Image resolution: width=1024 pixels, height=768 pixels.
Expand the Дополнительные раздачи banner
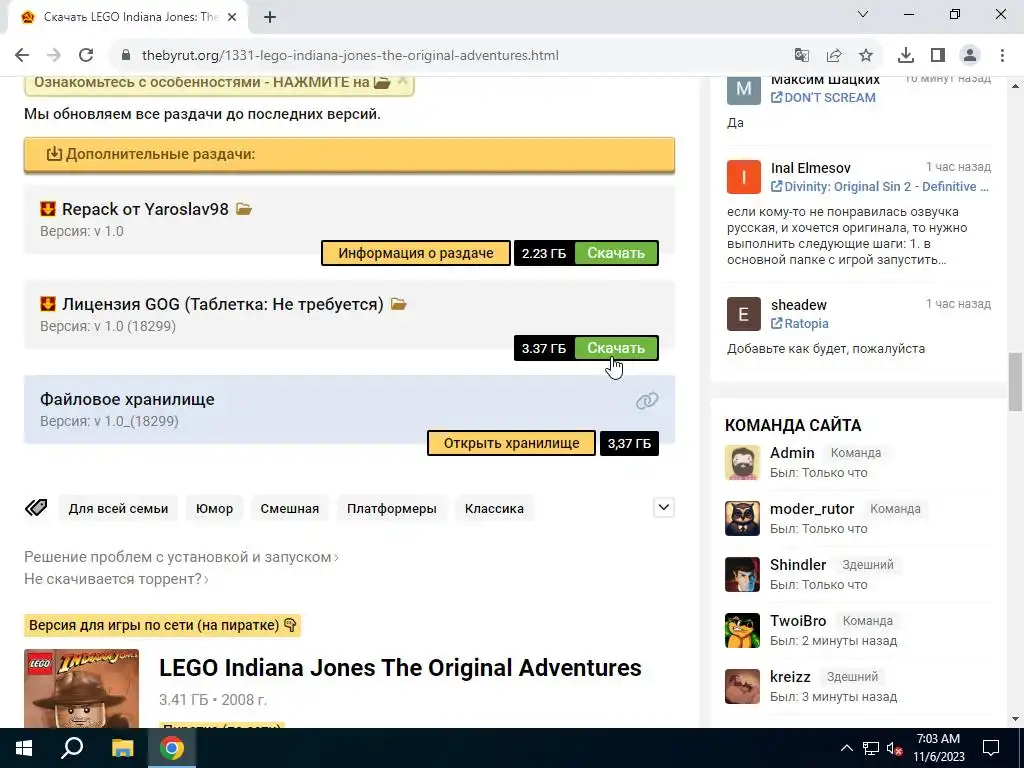tap(349, 155)
